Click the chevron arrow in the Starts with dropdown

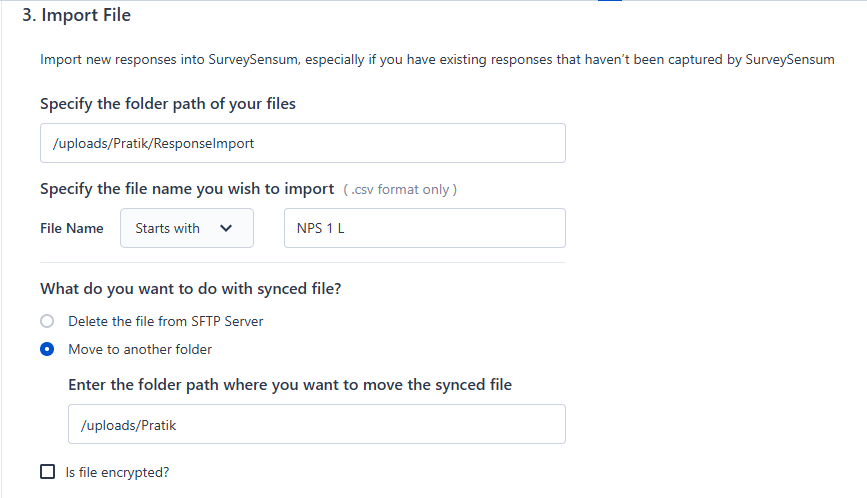[226, 228]
